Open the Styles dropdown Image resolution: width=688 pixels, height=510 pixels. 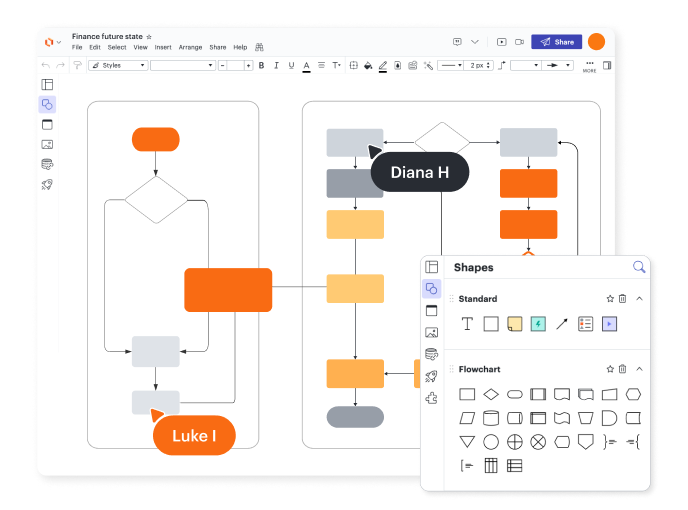click(118, 65)
